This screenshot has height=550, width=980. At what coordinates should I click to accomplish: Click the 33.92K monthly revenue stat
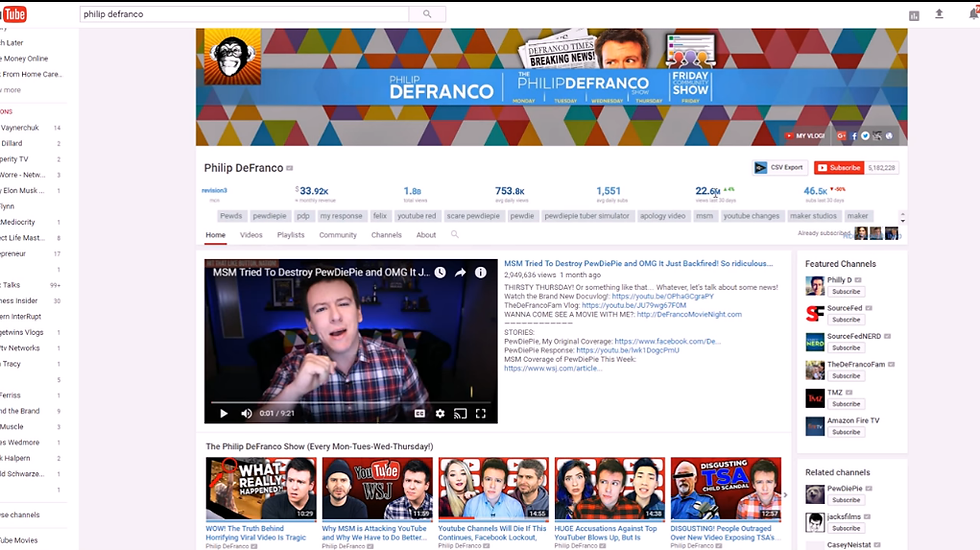[x=314, y=193]
